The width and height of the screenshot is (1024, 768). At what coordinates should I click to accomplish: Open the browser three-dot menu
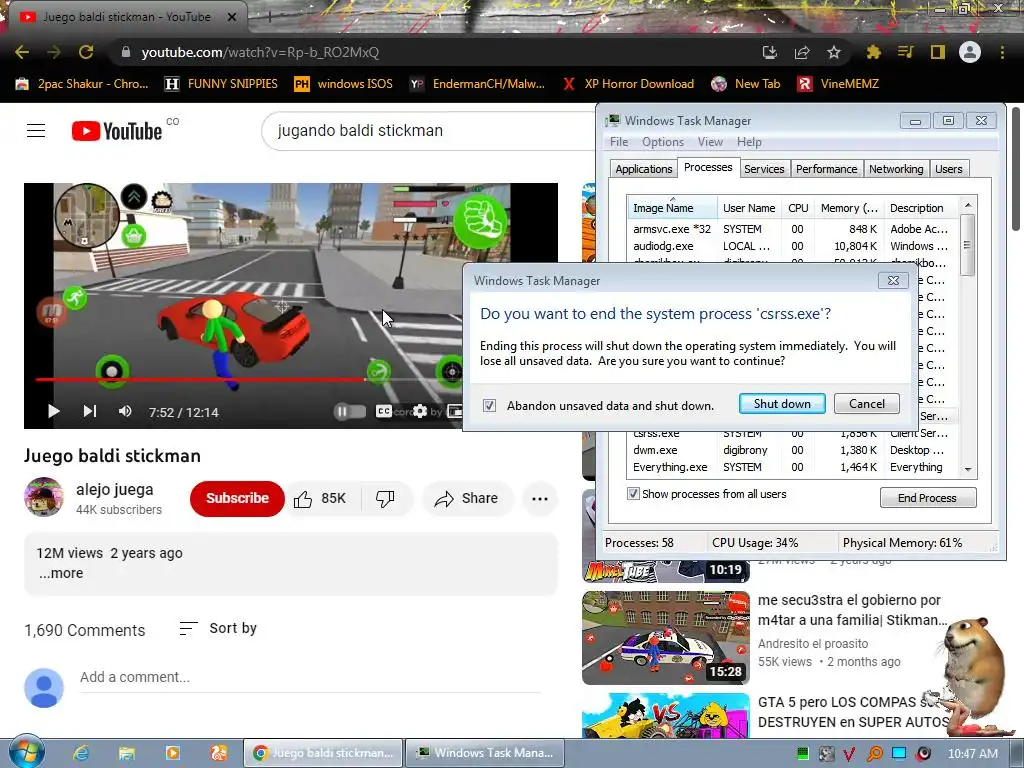pos(1002,52)
